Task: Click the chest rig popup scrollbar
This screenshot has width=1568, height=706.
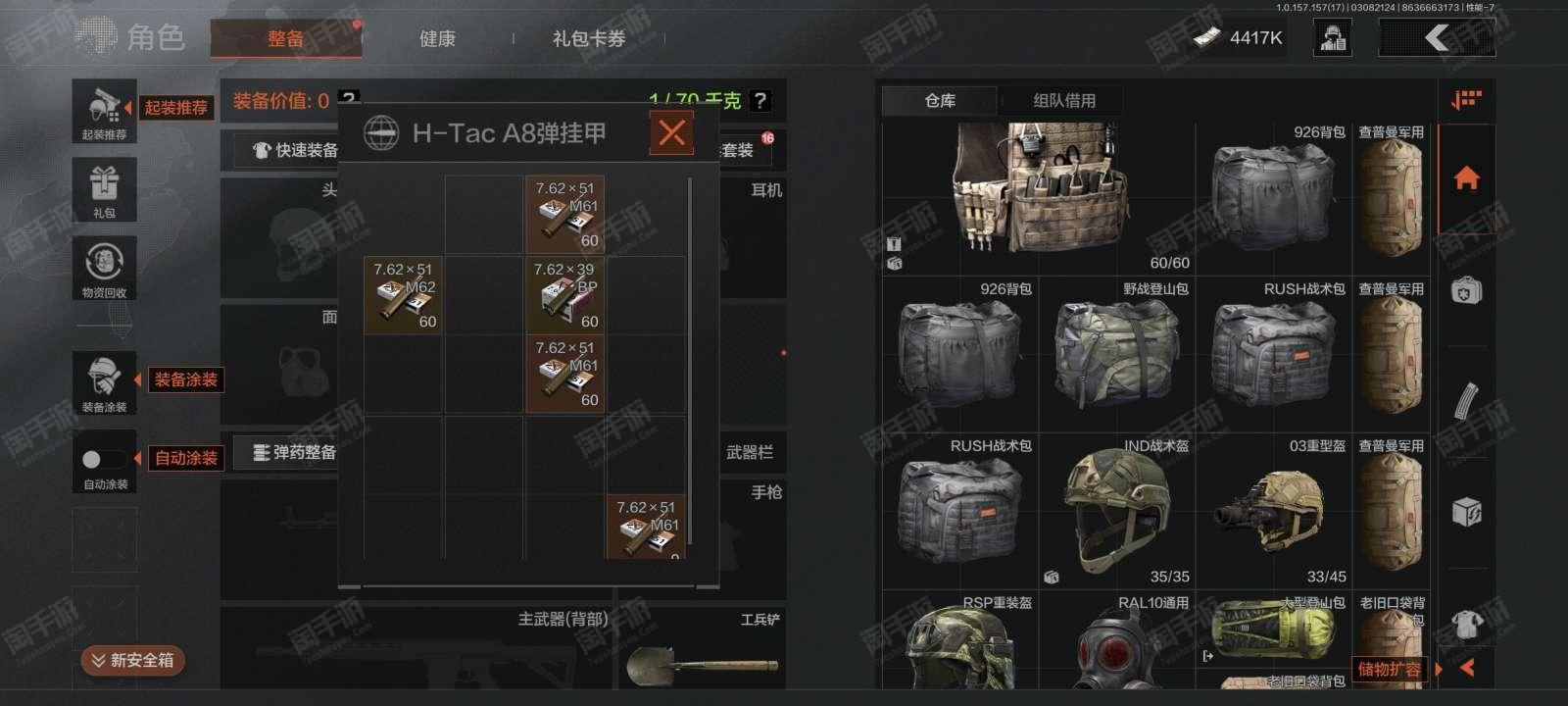Action: [691, 361]
